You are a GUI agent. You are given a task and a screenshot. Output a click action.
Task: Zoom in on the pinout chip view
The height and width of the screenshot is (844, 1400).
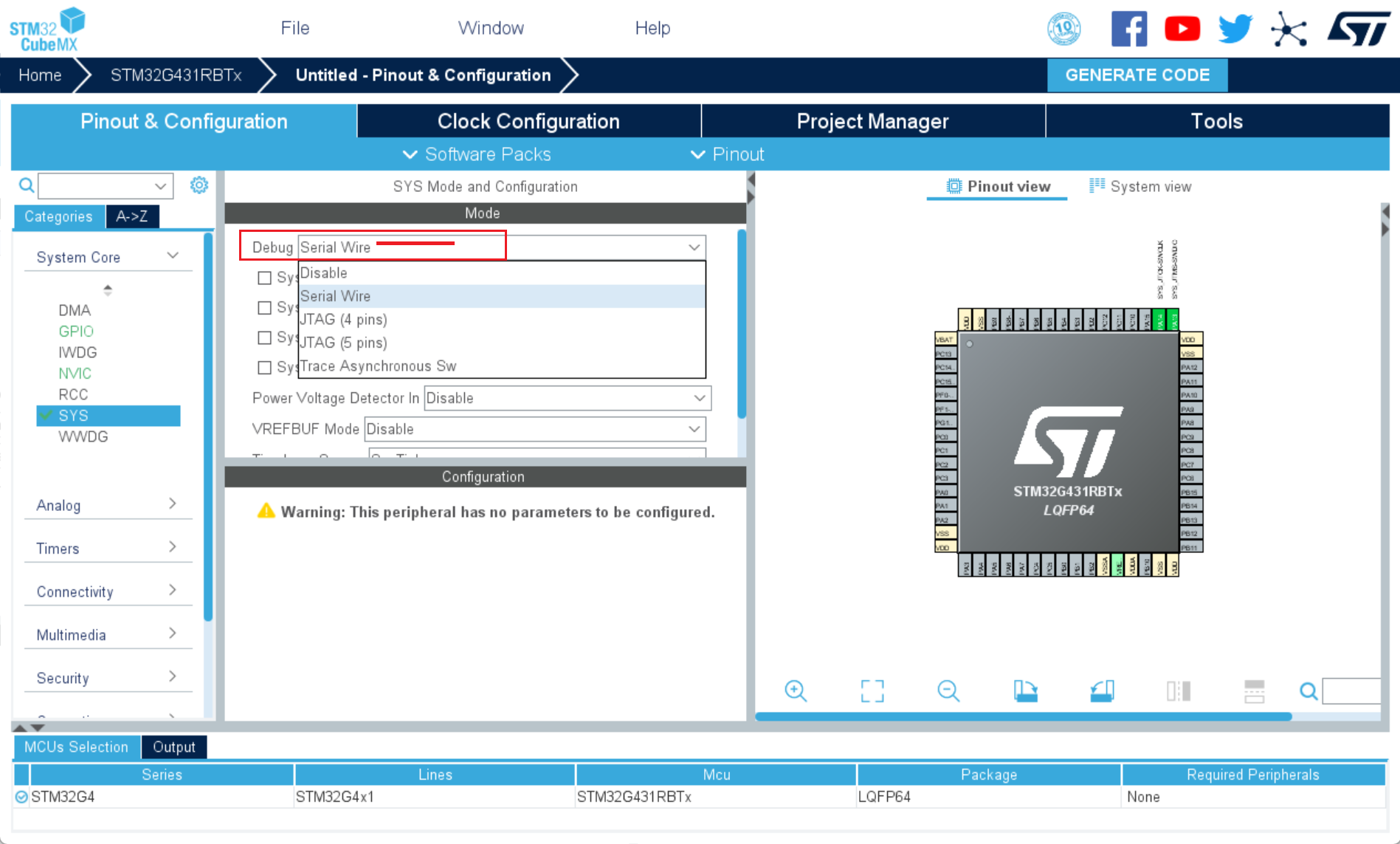point(796,691)
